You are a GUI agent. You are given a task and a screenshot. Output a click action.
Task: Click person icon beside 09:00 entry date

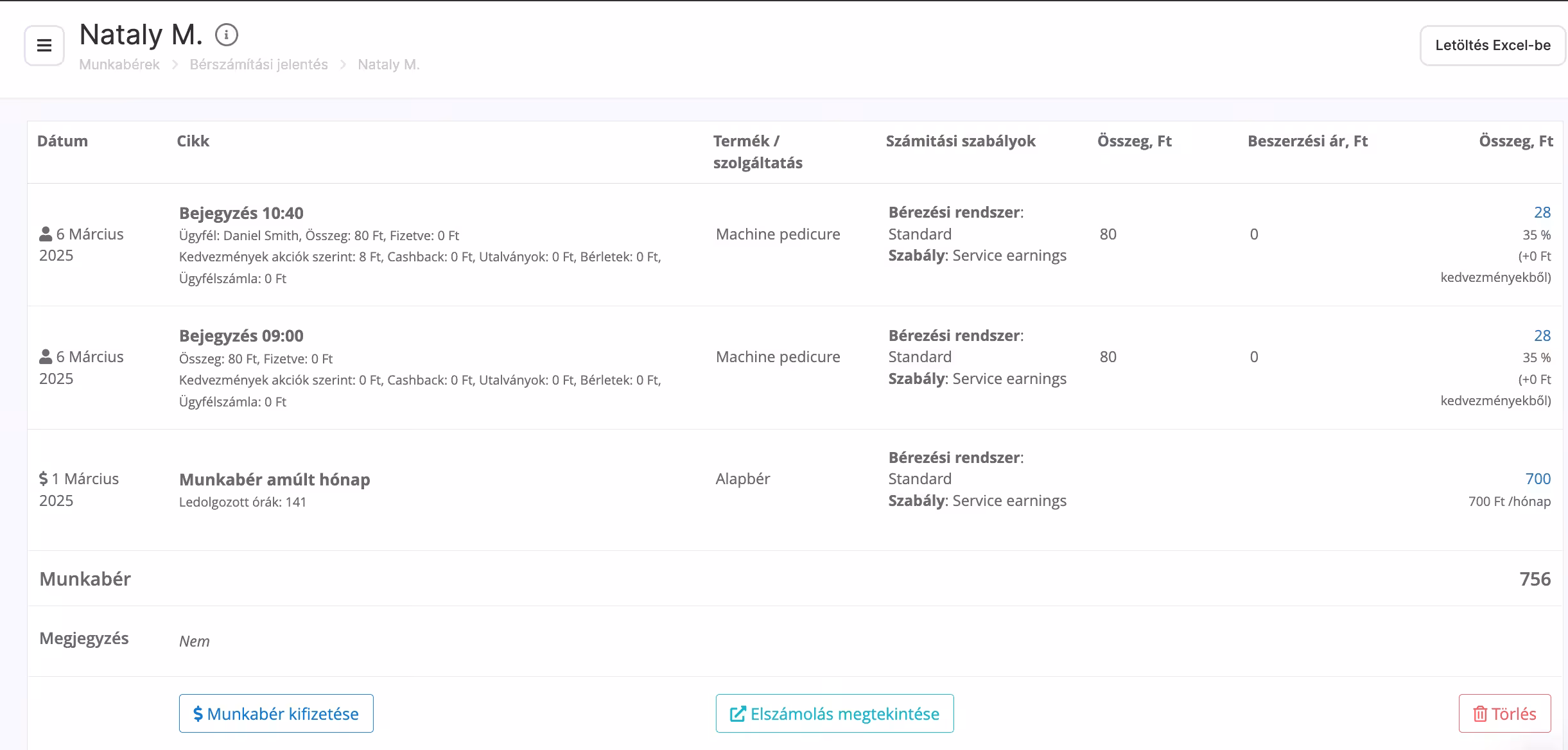pyautogui.click(x=46, y=356)
